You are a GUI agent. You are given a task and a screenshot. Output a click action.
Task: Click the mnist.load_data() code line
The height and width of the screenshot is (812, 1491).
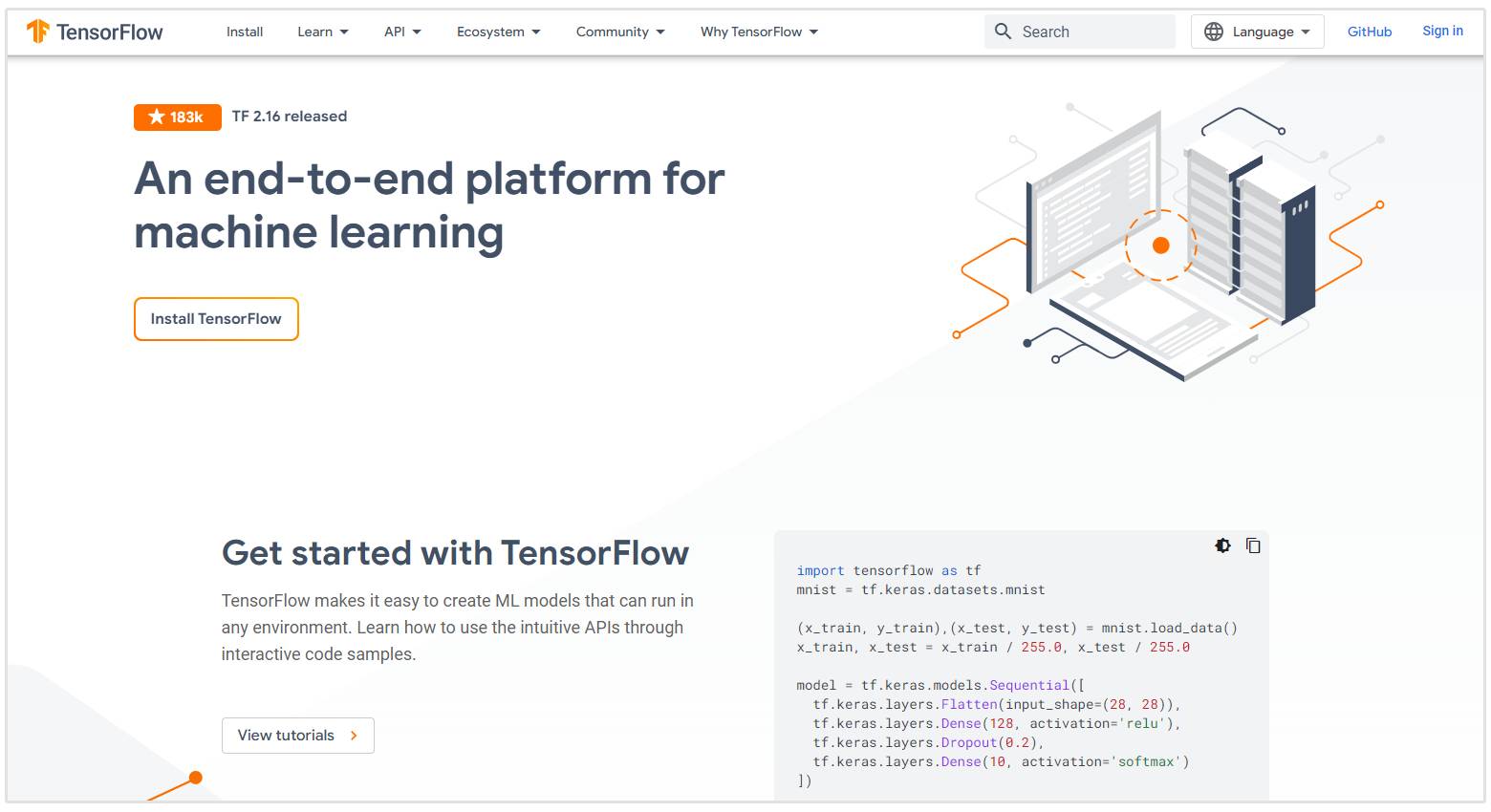(1017, 628)
